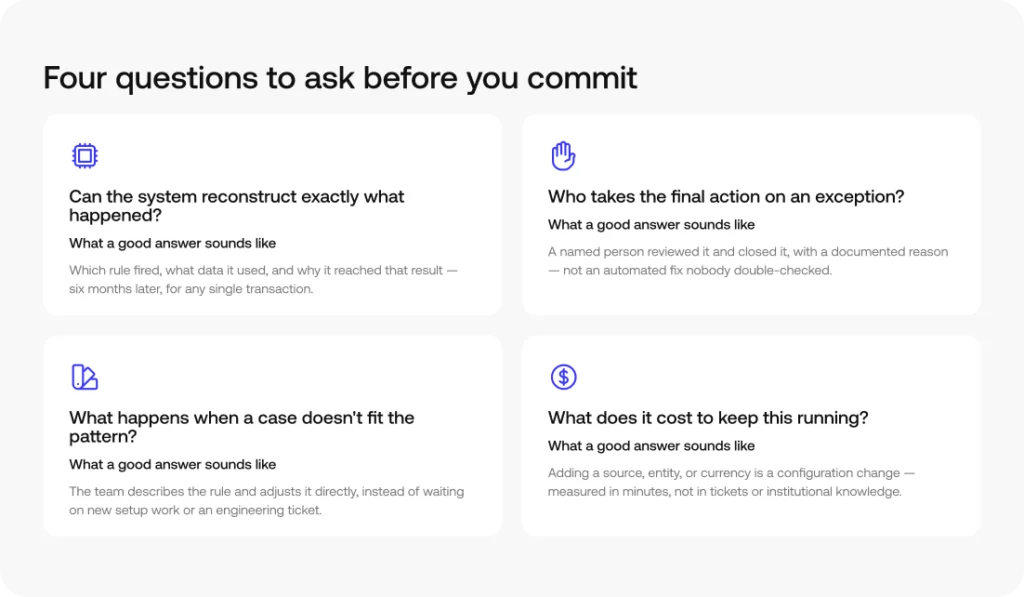The width and height of the screenshot is (1024, 597).
Task: Click the chip processor icon
Action: [84, 156]
